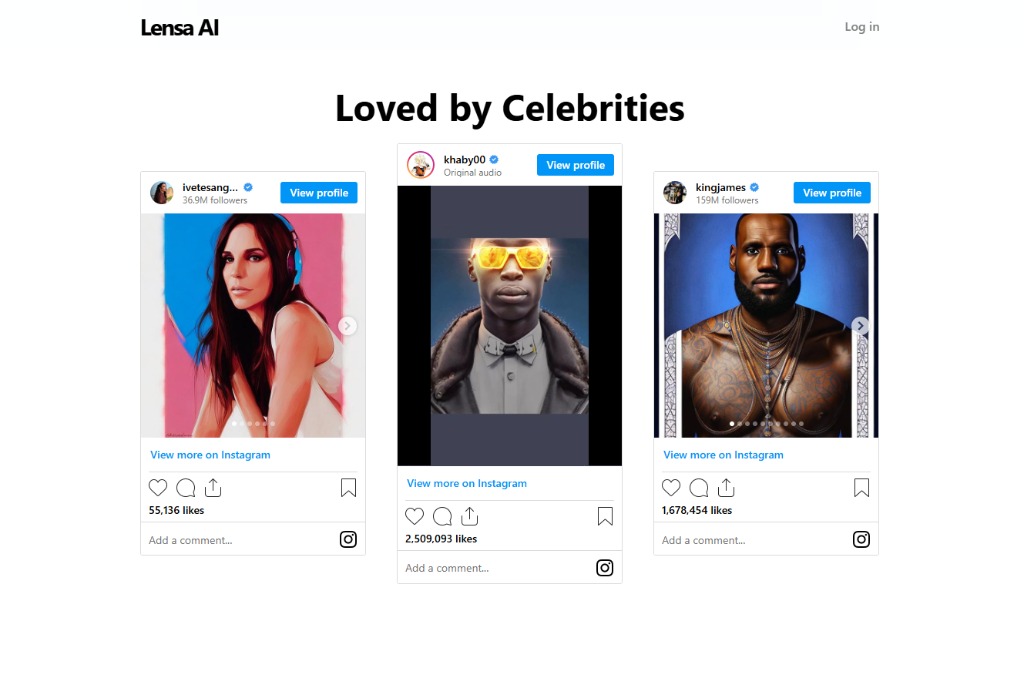Save the ivetesang post with bookmark icon
1024x683 pixels.
click(348, 488)
